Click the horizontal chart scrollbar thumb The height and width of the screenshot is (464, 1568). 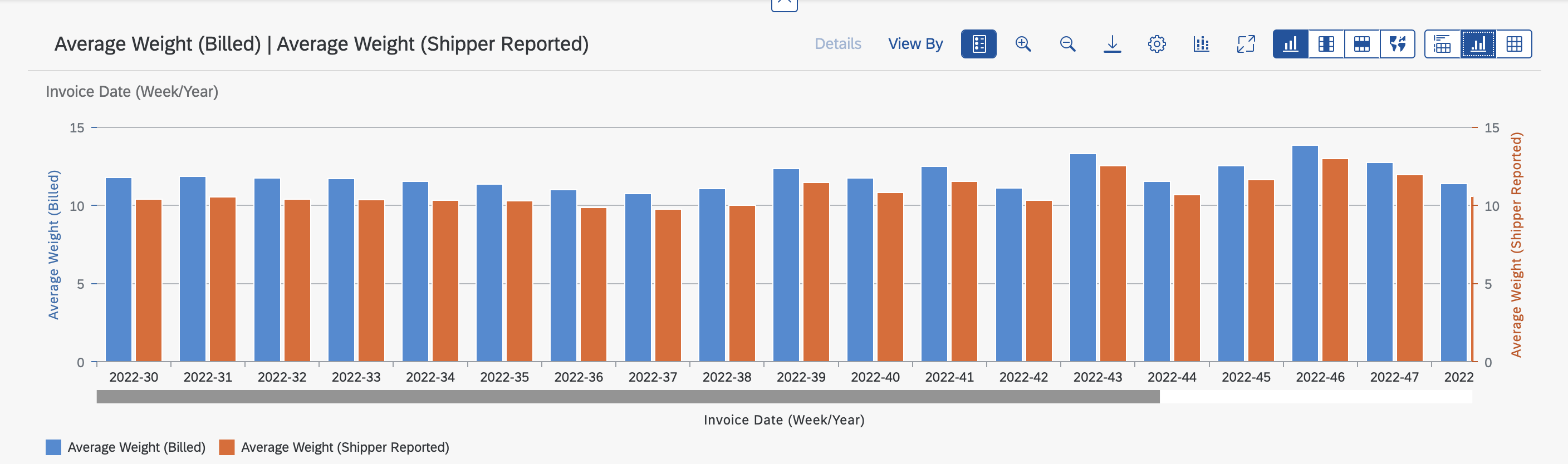tap(628, 397)
